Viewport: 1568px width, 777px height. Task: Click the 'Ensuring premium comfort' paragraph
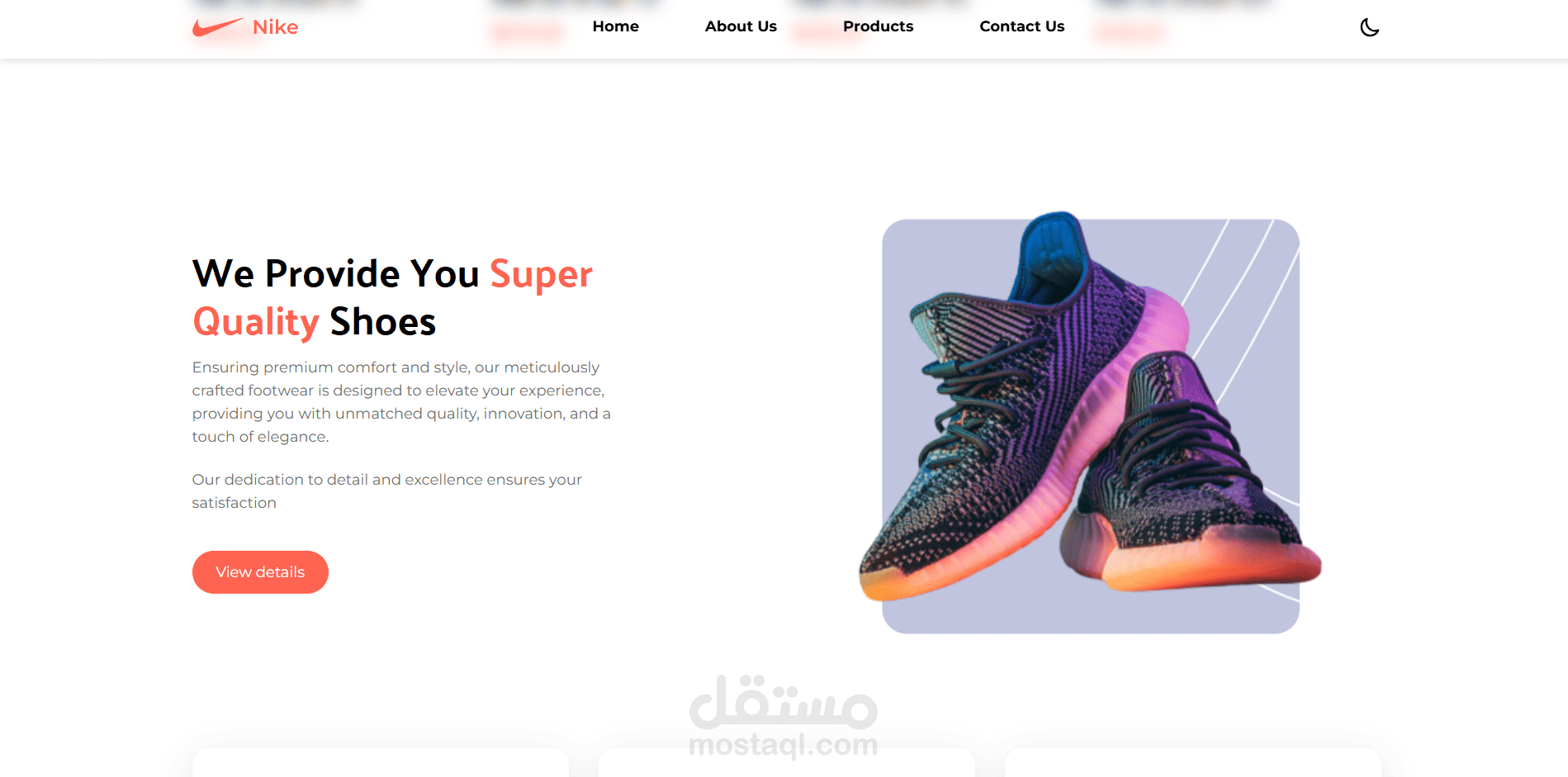pos(401,402)
